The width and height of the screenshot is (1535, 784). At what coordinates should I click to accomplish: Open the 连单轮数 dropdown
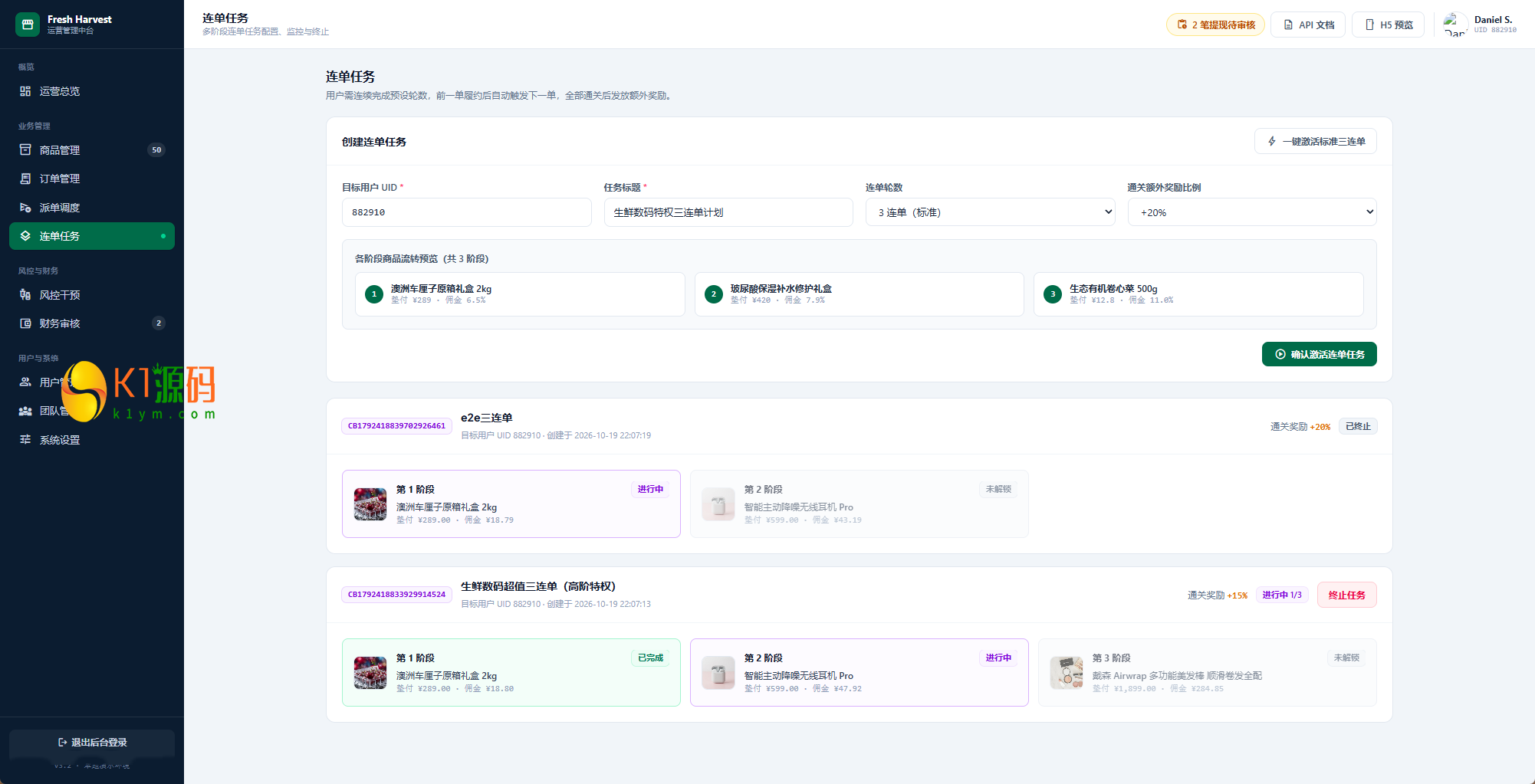coord(990,212)
